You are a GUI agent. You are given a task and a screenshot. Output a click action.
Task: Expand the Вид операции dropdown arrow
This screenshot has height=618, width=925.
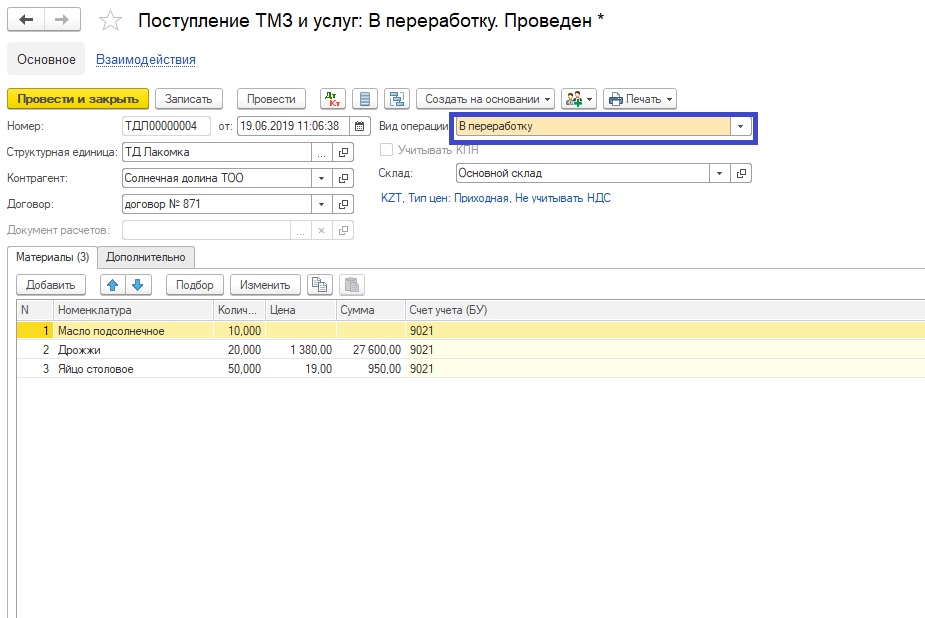740,126
